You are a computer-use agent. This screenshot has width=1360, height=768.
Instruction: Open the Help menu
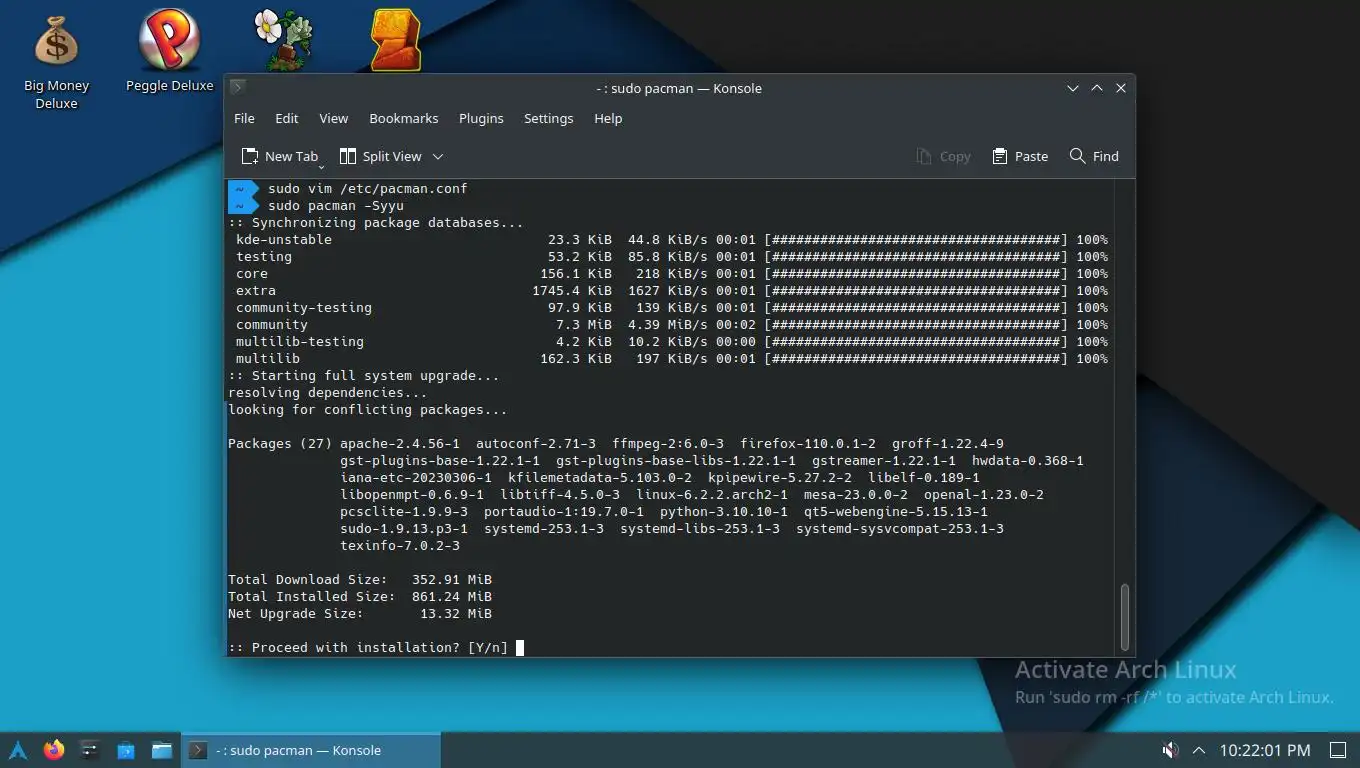[x=608, y=118]
